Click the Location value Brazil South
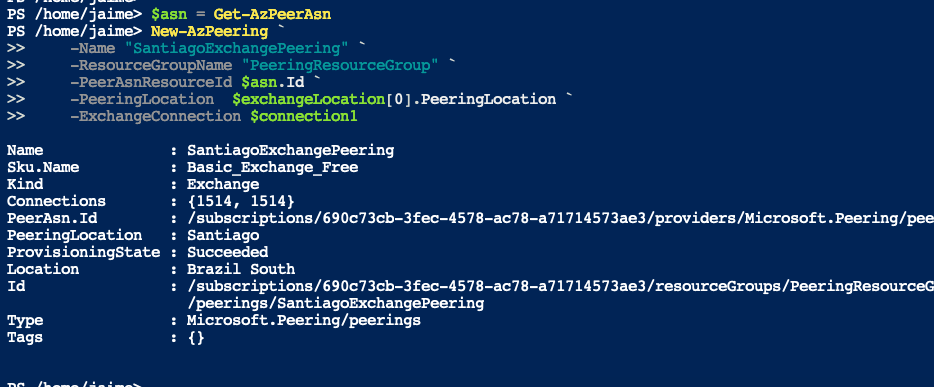Screen dimensions: 934x387 241,269
